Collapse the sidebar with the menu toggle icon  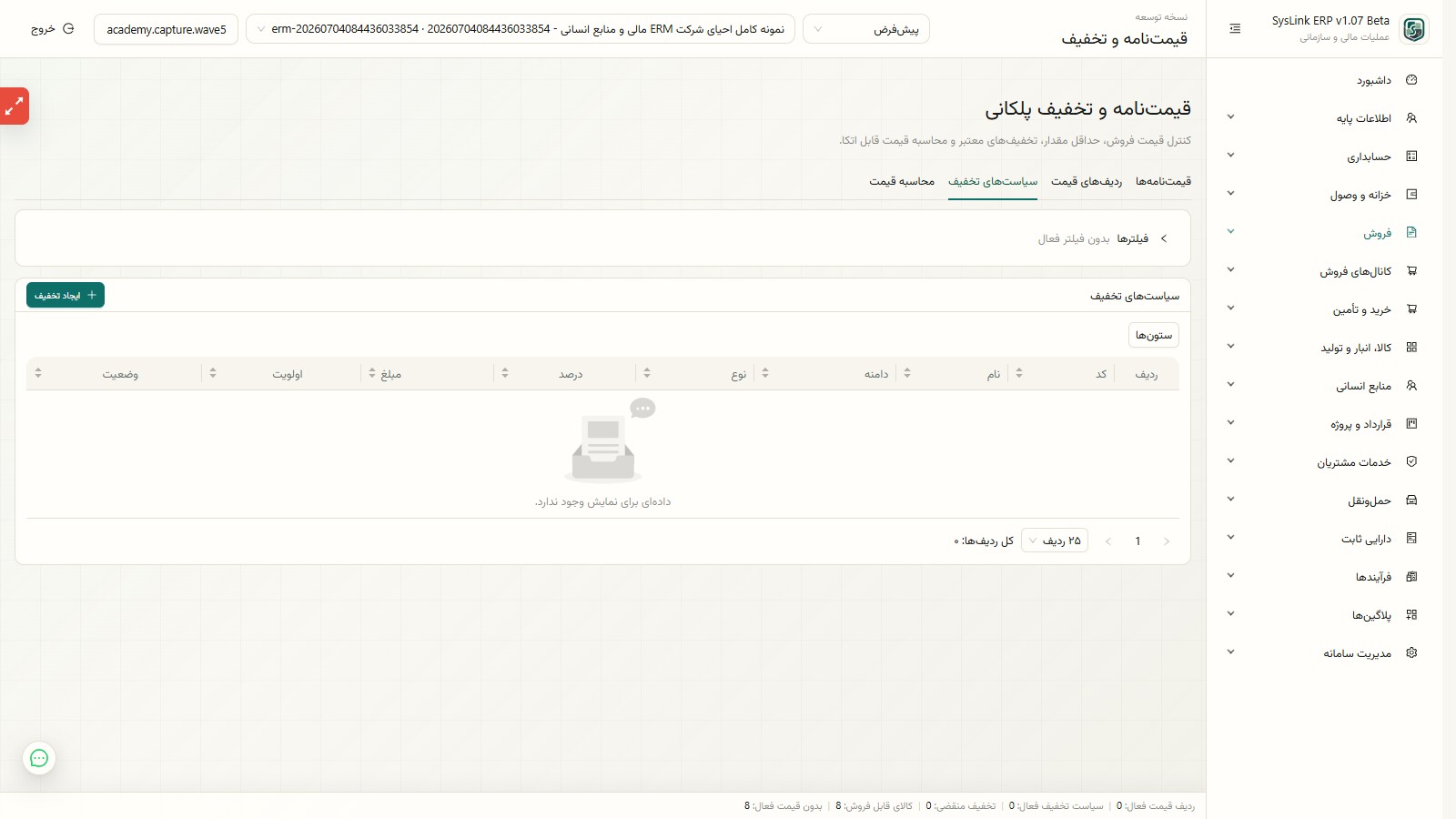point(1235,29)
